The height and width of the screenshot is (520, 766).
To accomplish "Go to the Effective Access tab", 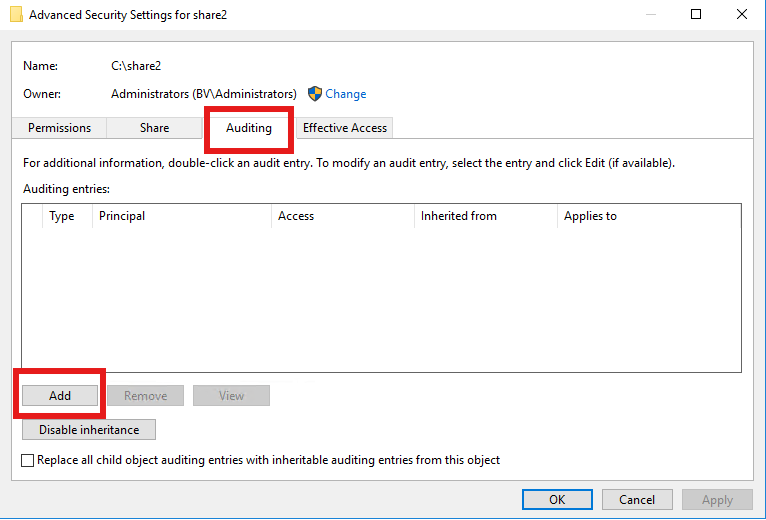I will [345, 128].
